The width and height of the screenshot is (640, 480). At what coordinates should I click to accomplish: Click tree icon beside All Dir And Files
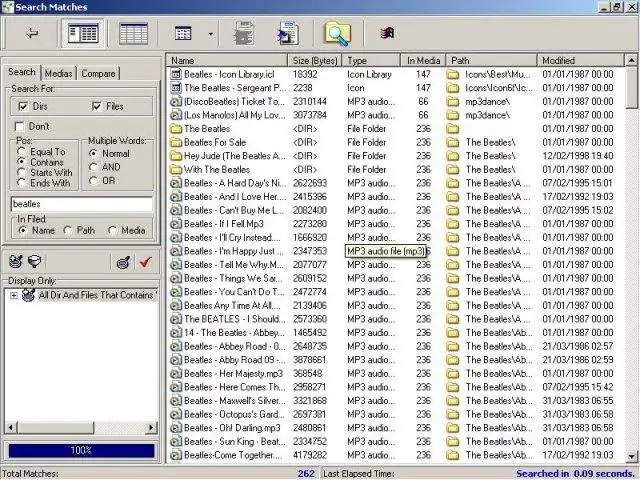point(28,295)
